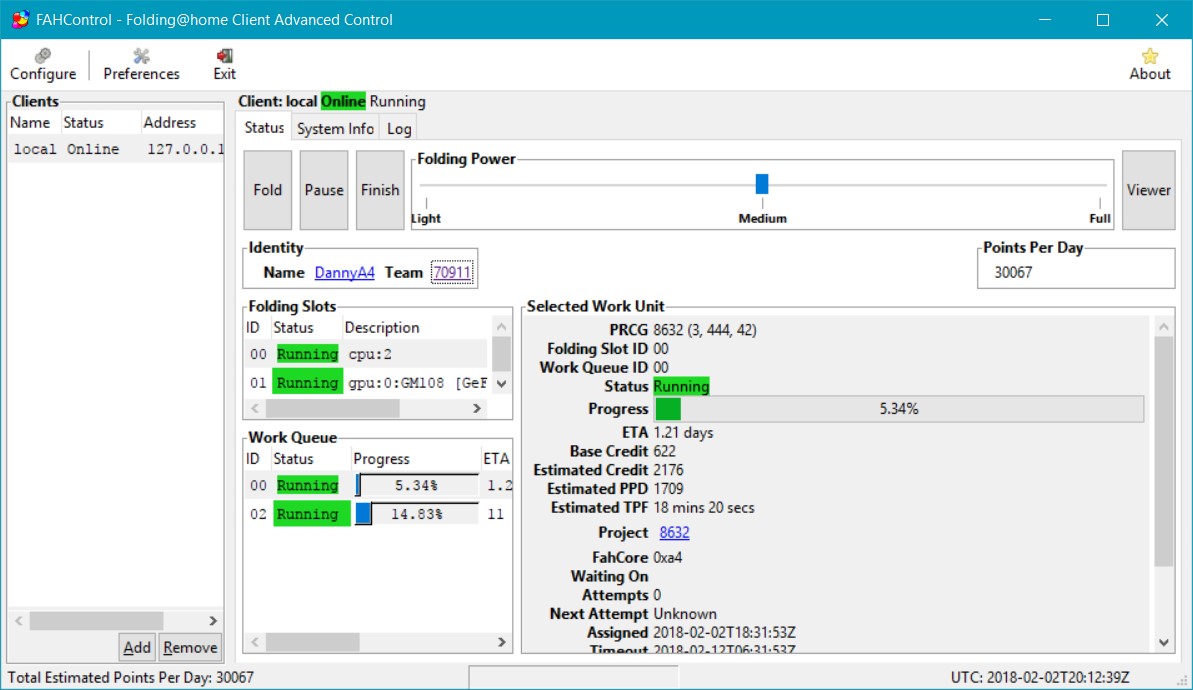The image size is (1193, 690).
Task: Click the Exit toolbar icon
Action: [x=224, y=64]
